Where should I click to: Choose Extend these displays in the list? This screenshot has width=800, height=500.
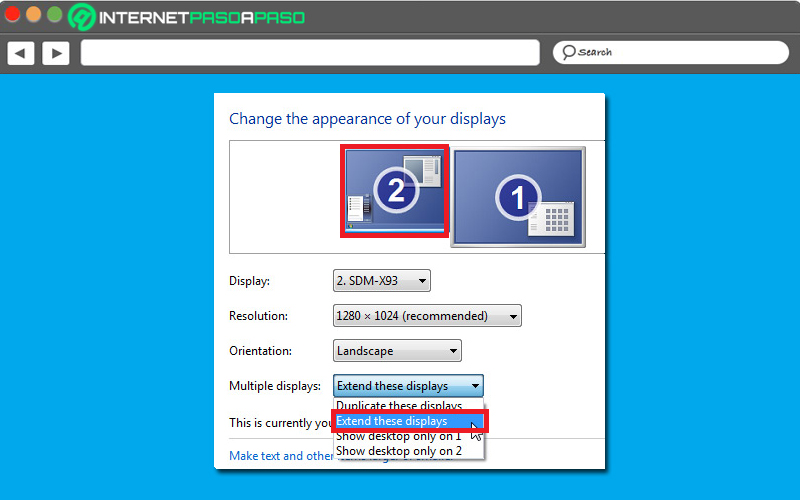click(x=399, y=421)
